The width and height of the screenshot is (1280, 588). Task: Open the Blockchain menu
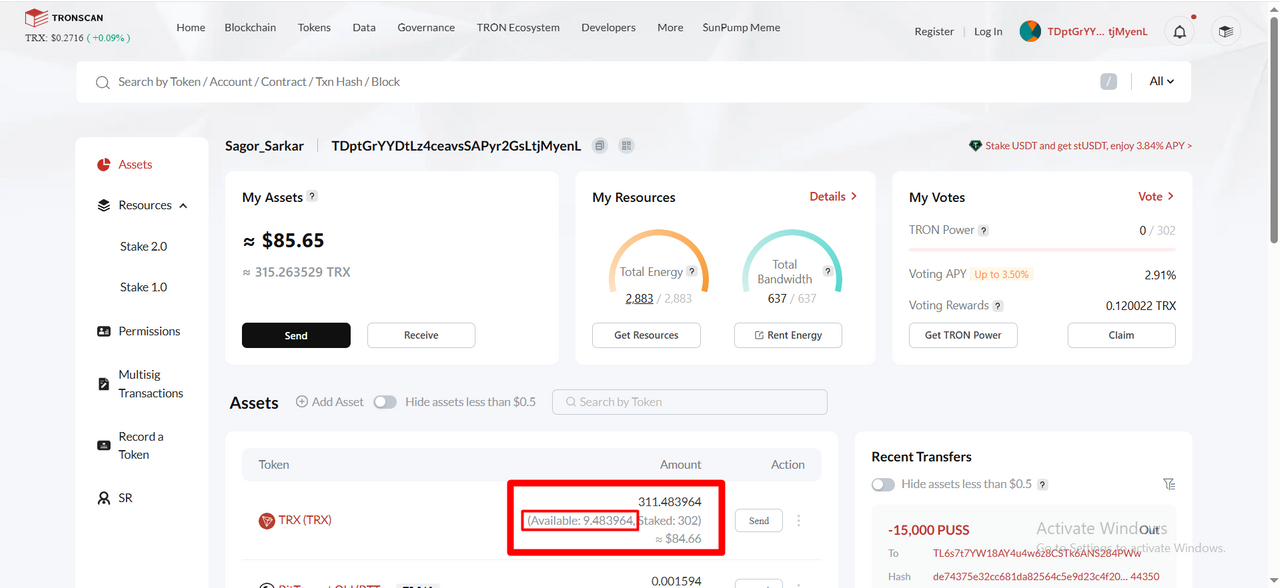pyautogui.click(x=250, y=28)
